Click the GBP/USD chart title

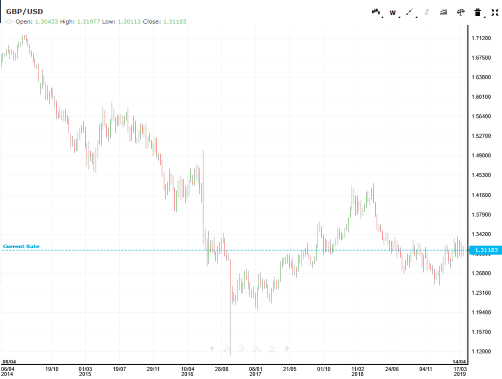pyautogui.click(x=24, y=12)
